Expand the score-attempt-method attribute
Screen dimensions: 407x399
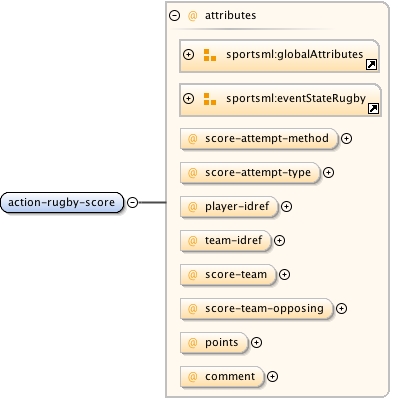347,138
